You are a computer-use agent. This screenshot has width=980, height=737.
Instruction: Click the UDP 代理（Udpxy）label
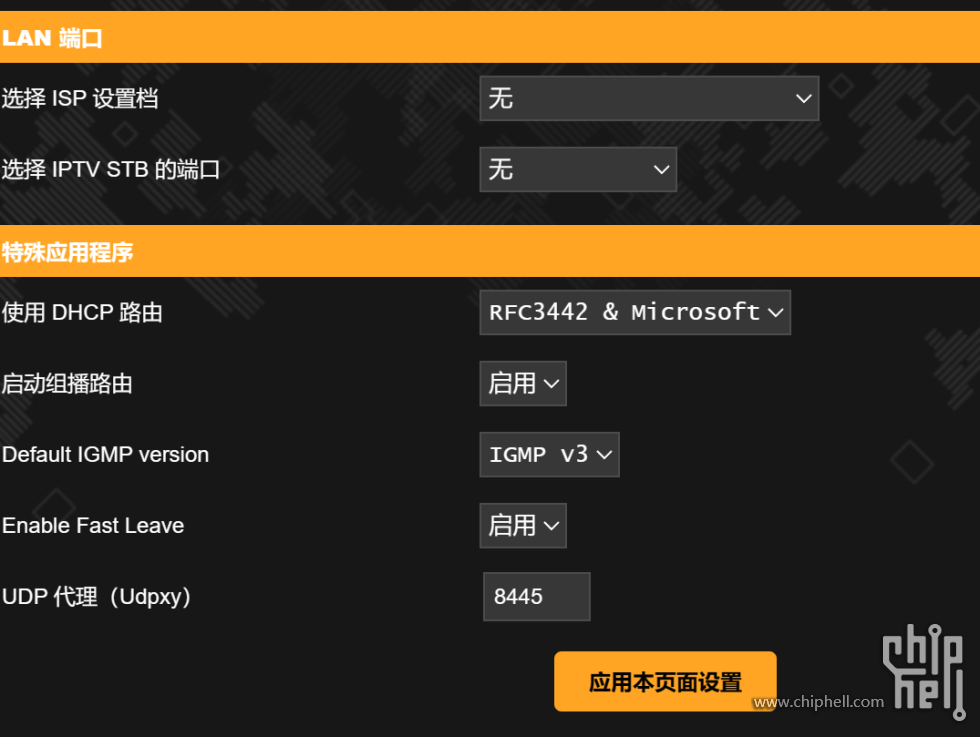(x=95, y=596)
